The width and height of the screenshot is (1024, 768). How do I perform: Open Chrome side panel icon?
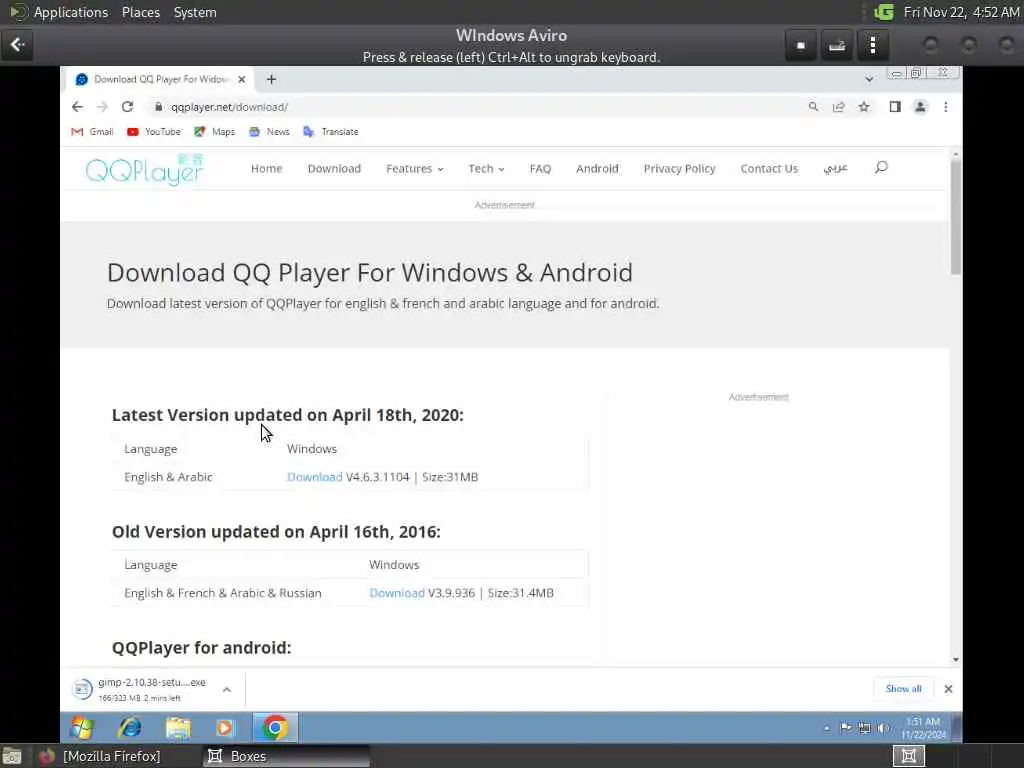tap(895, 106)
